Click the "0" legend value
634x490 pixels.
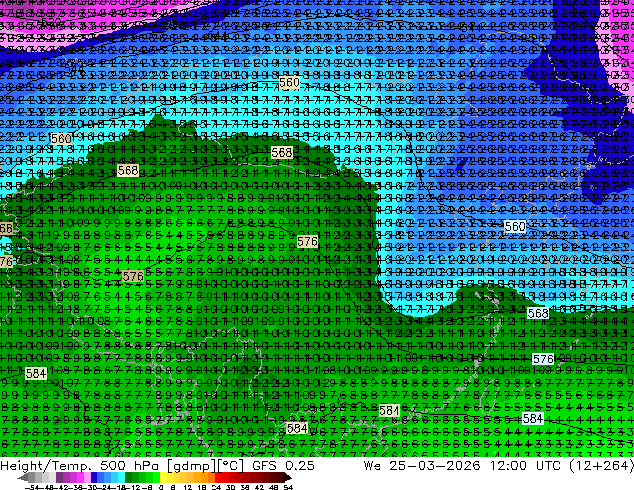click(x=161, y=488)
